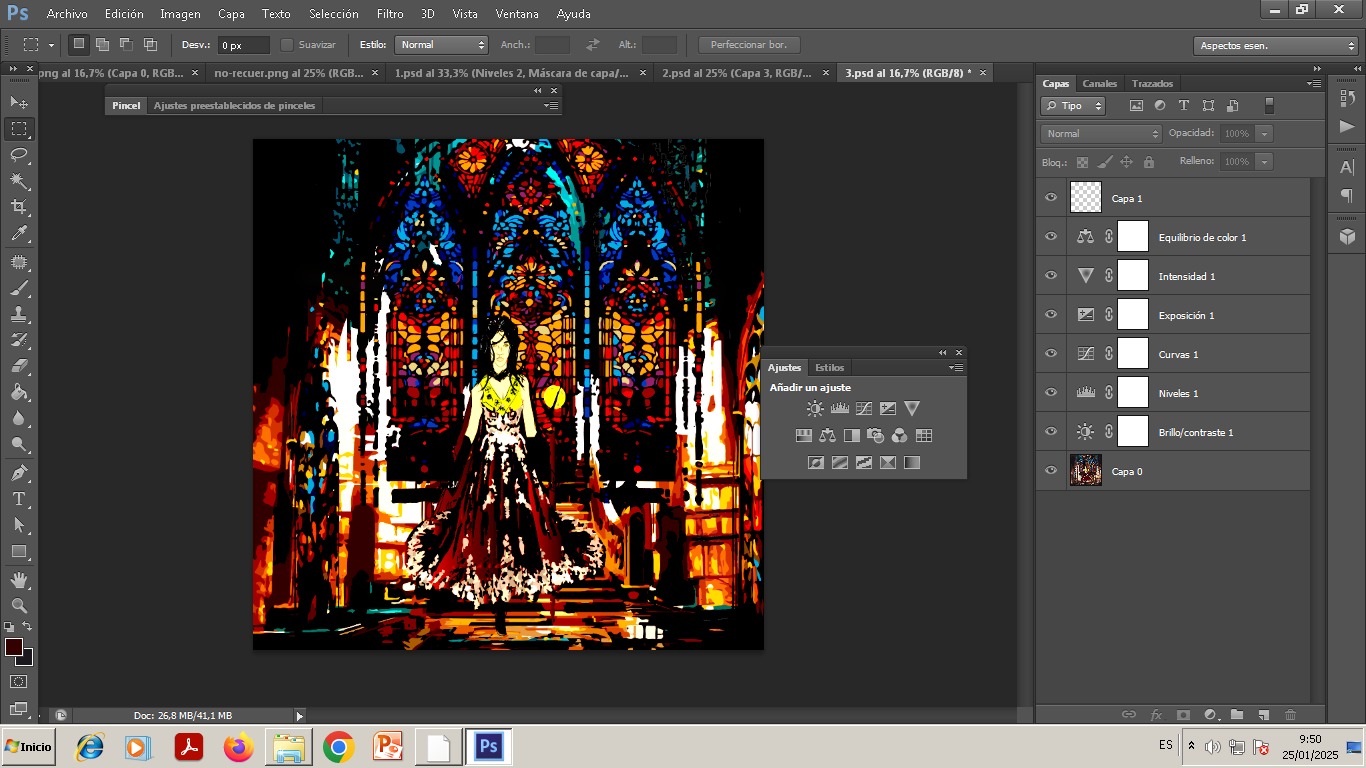Hide the Niveles 1 layer

click(1051, 393)
